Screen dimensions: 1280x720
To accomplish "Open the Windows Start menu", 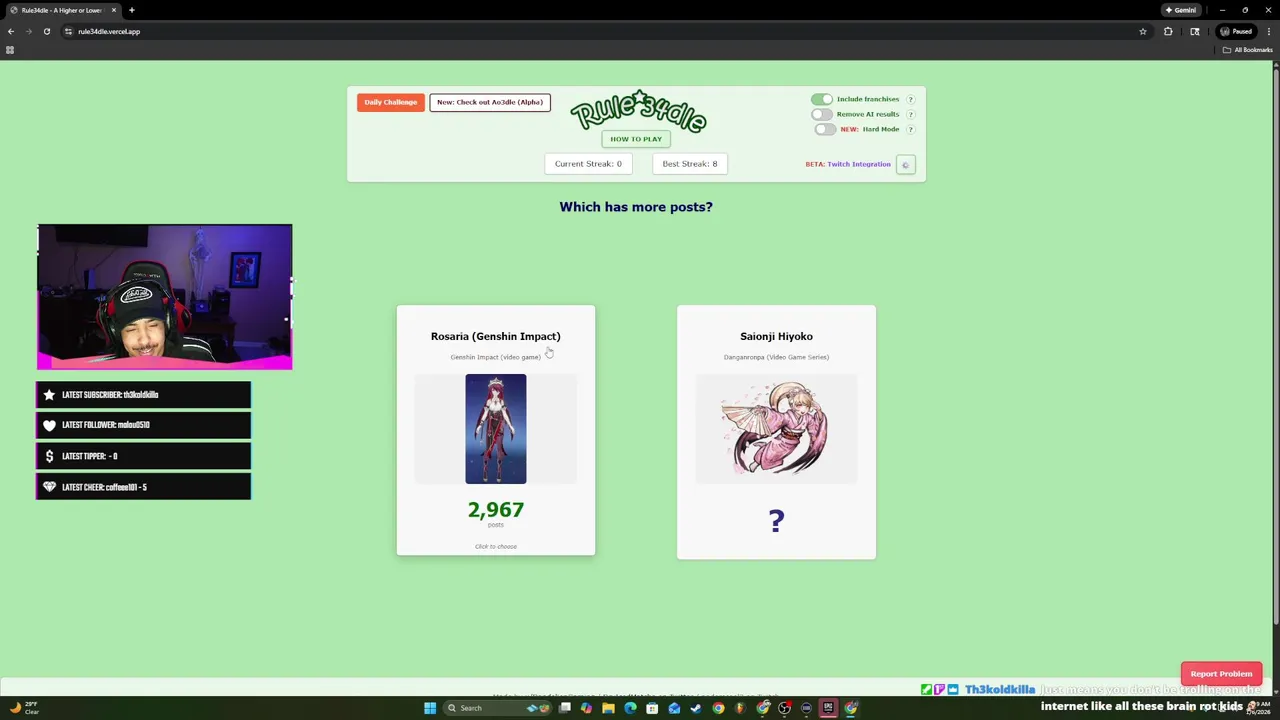I will click(430, 708).
